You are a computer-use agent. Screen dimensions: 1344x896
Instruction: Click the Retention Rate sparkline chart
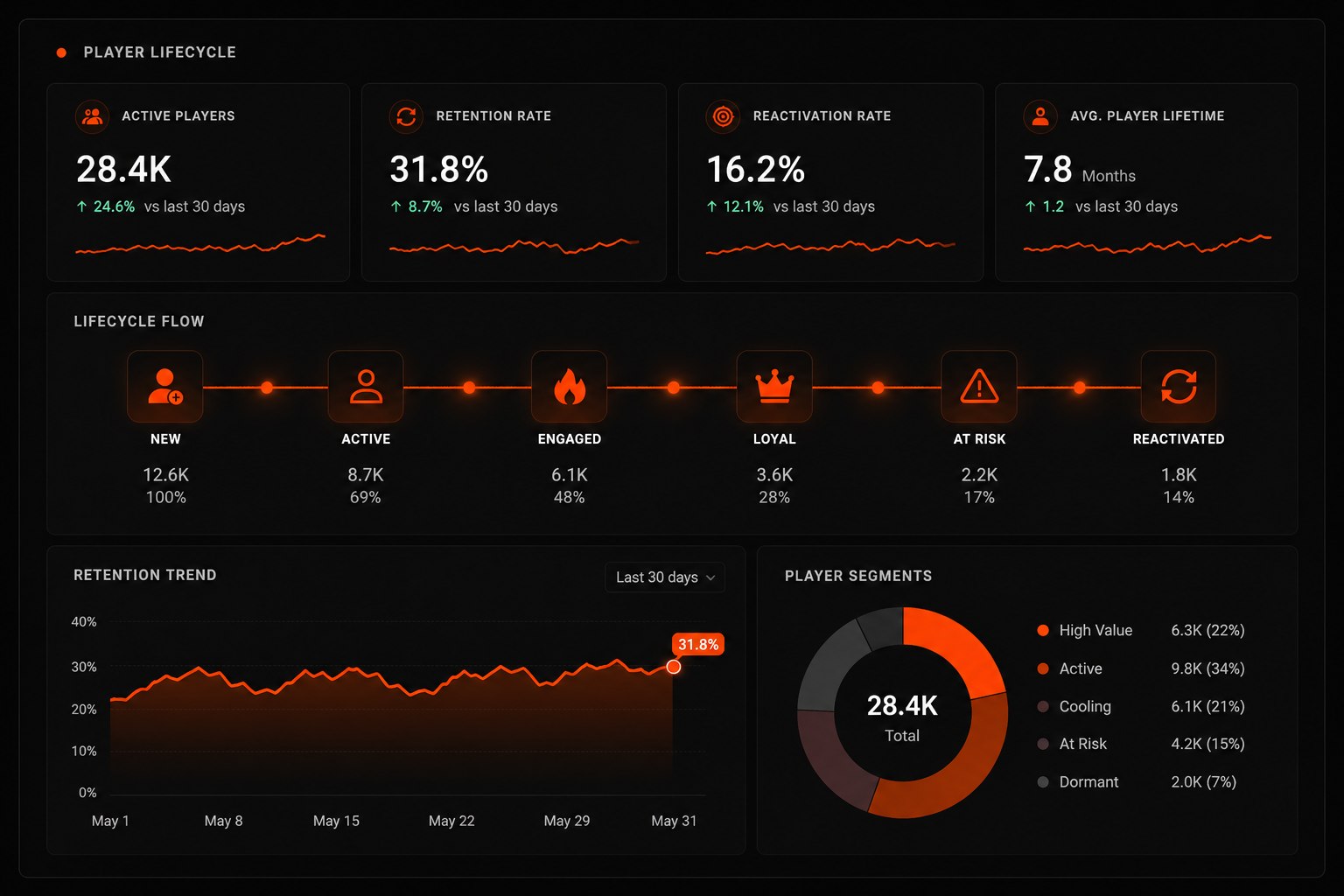click(514, 246)
